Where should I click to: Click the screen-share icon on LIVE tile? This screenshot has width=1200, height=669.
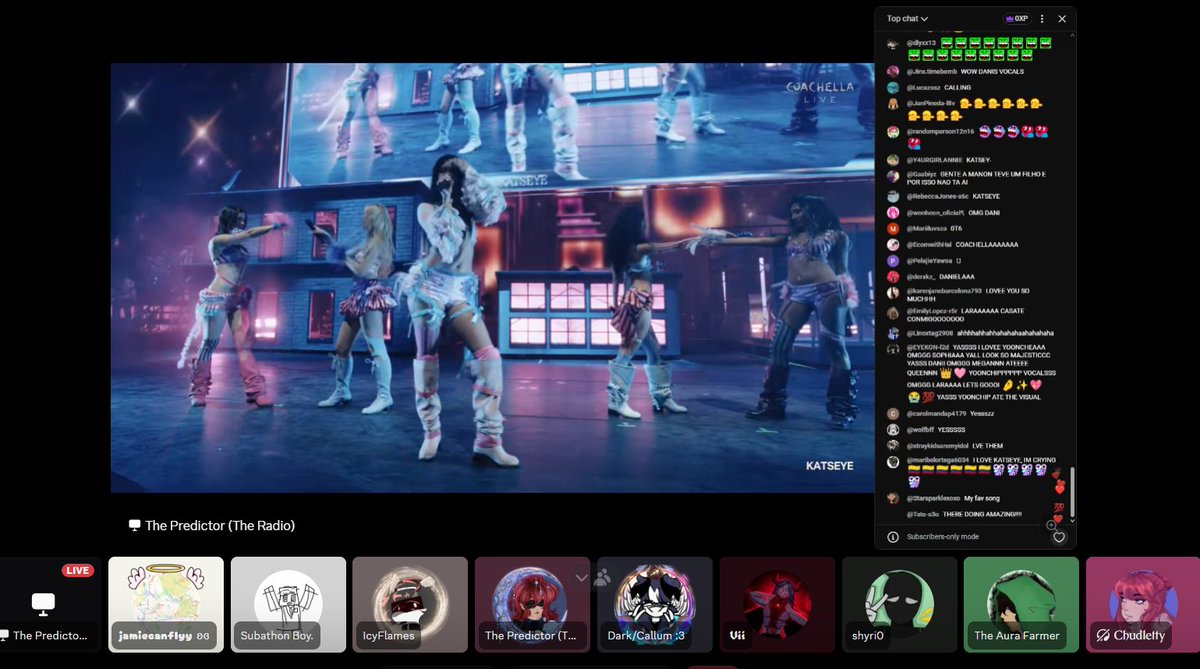click(43, 603)
